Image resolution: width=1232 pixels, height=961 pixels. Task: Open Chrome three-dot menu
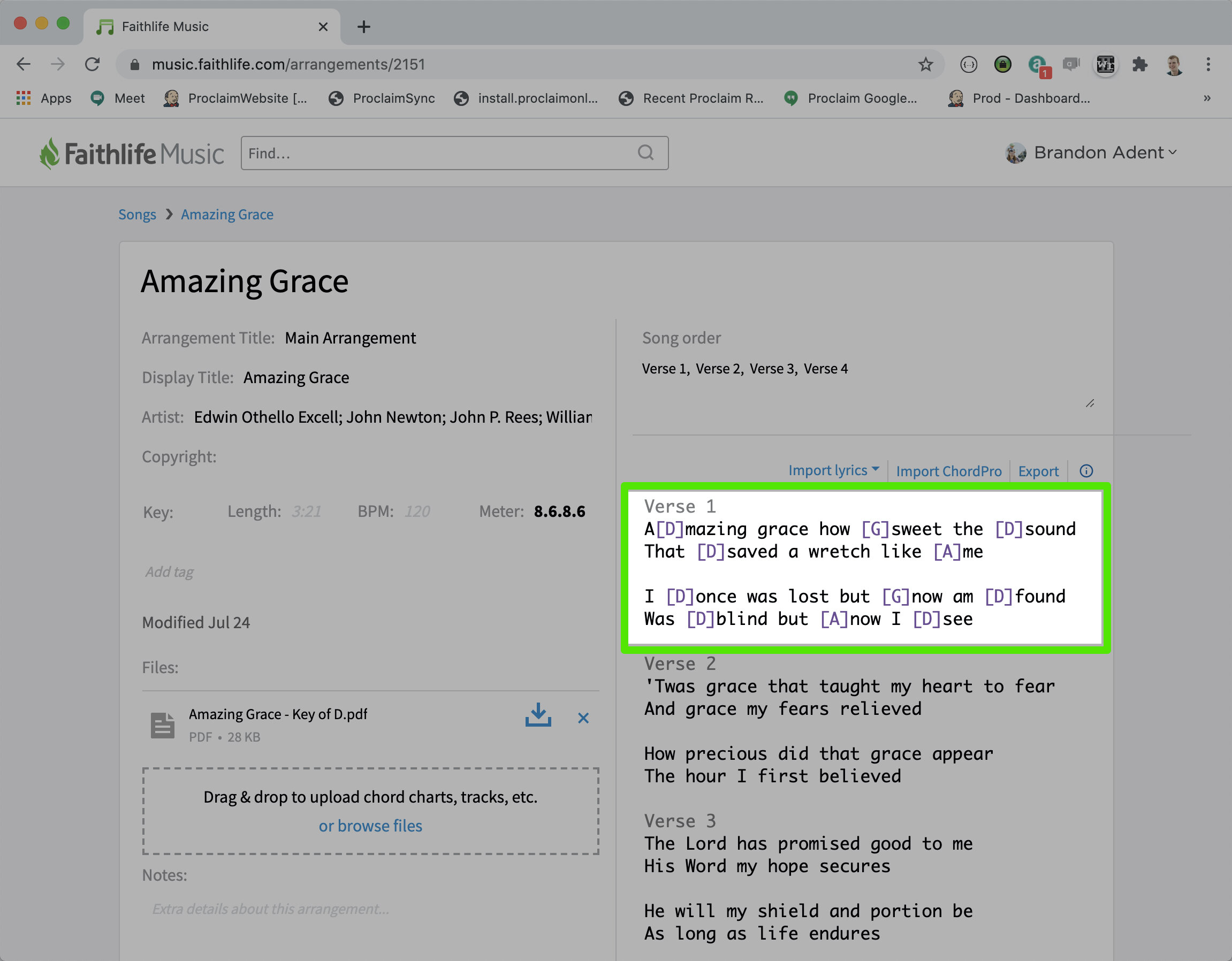point(1208,64)
